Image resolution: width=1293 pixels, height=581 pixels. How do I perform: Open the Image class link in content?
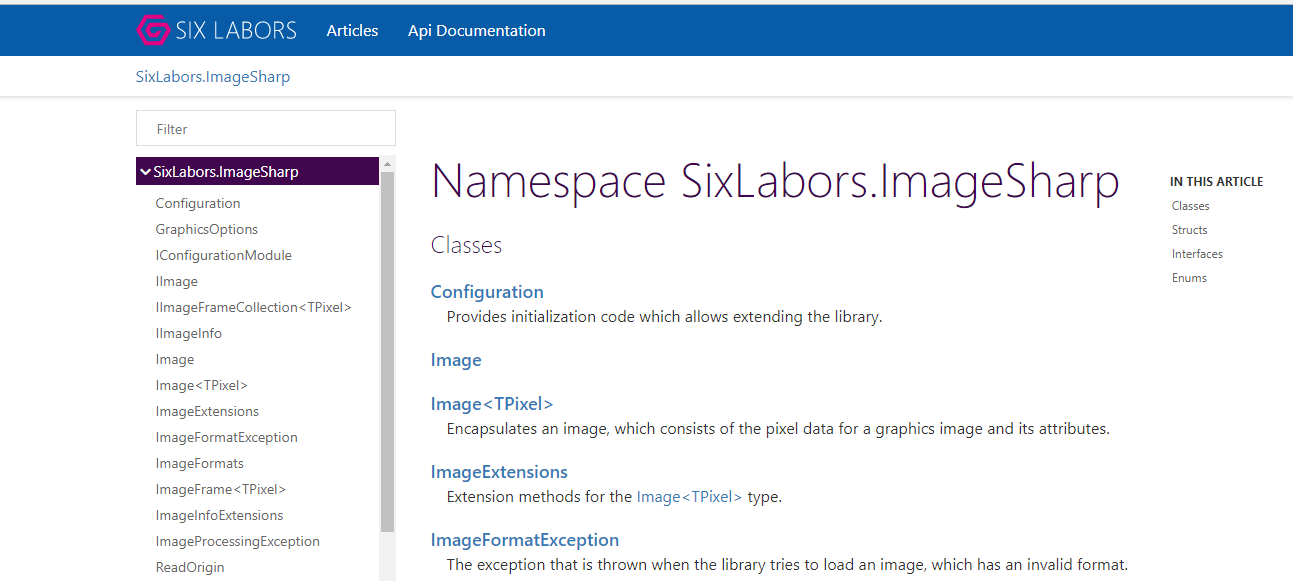point(456,360)
